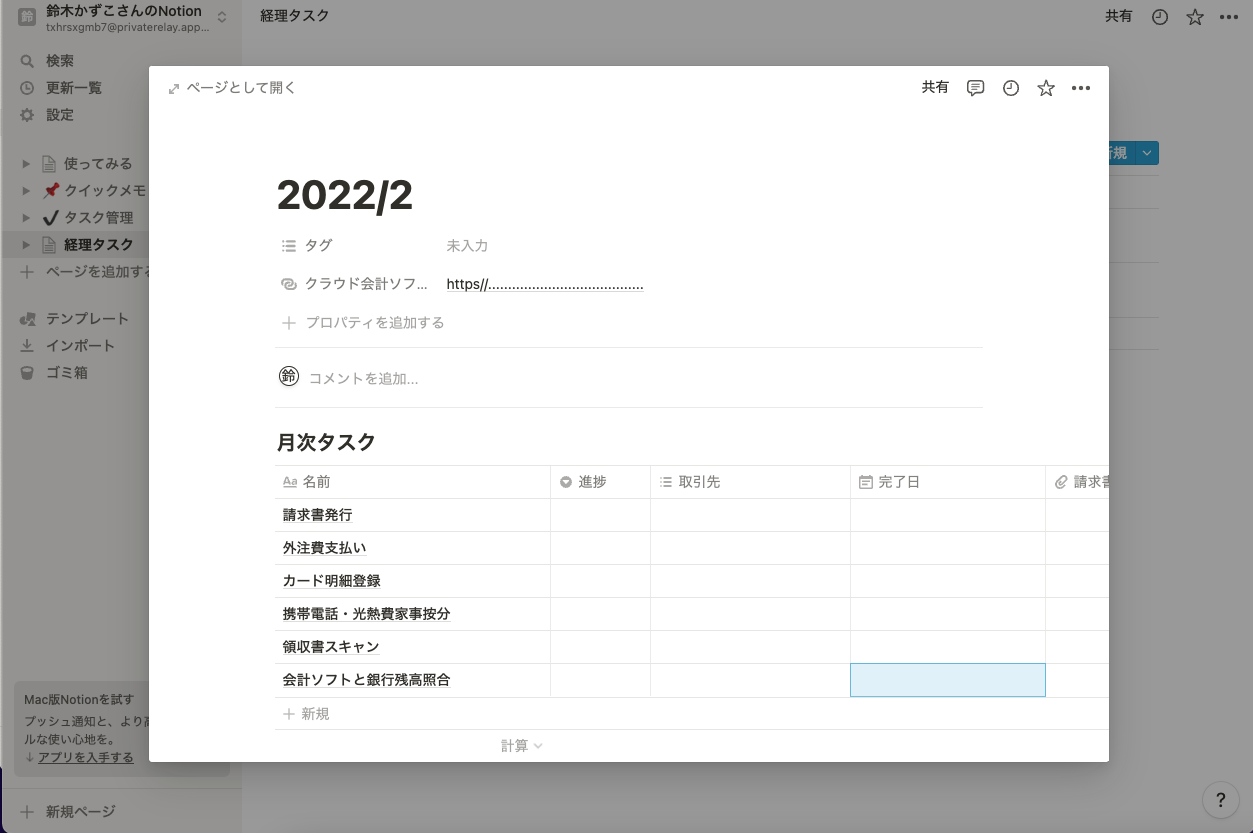Click the 完了日 column header

point(948,482)
